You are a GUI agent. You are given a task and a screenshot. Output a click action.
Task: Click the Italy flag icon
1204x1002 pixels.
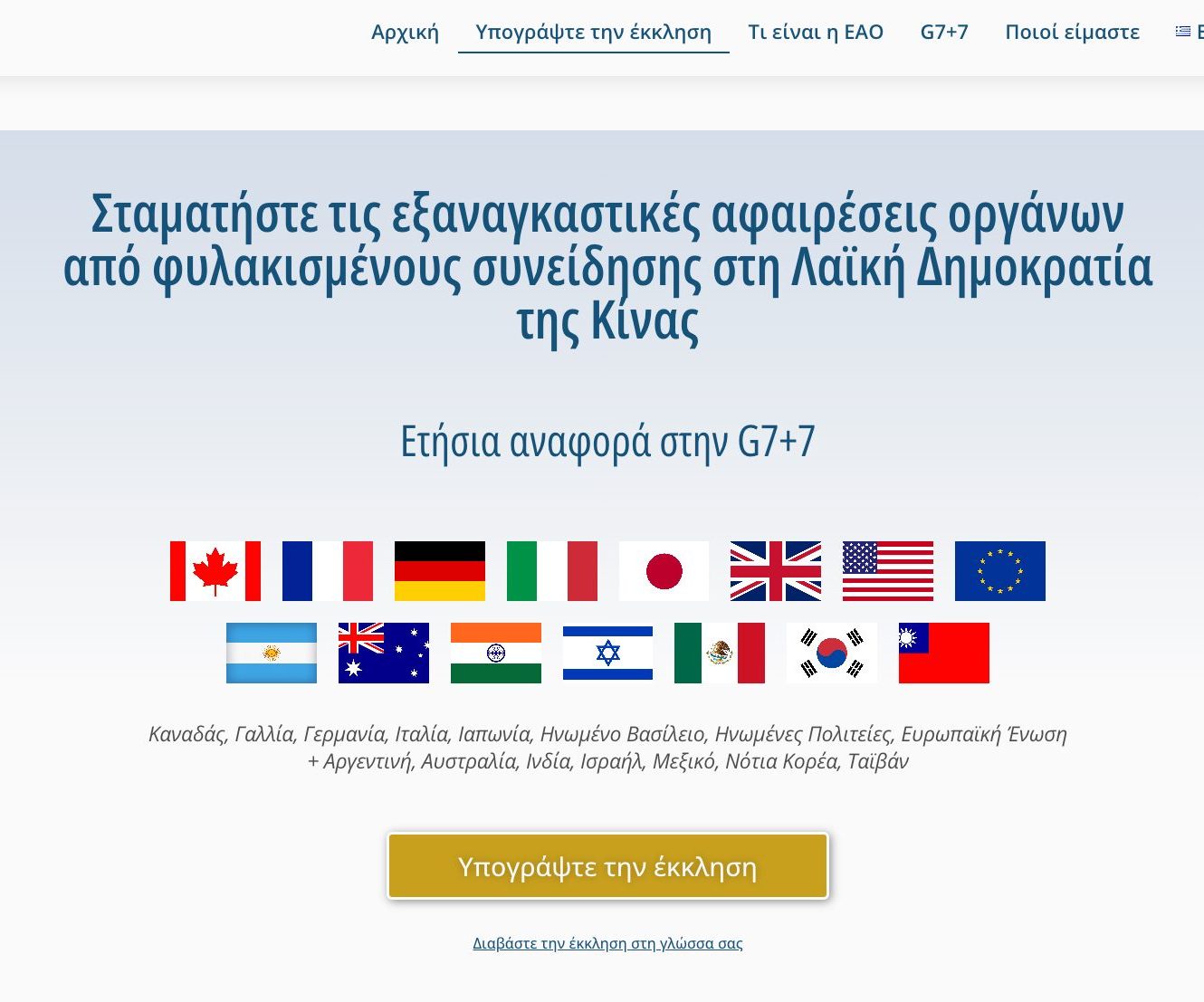[552, 571]
